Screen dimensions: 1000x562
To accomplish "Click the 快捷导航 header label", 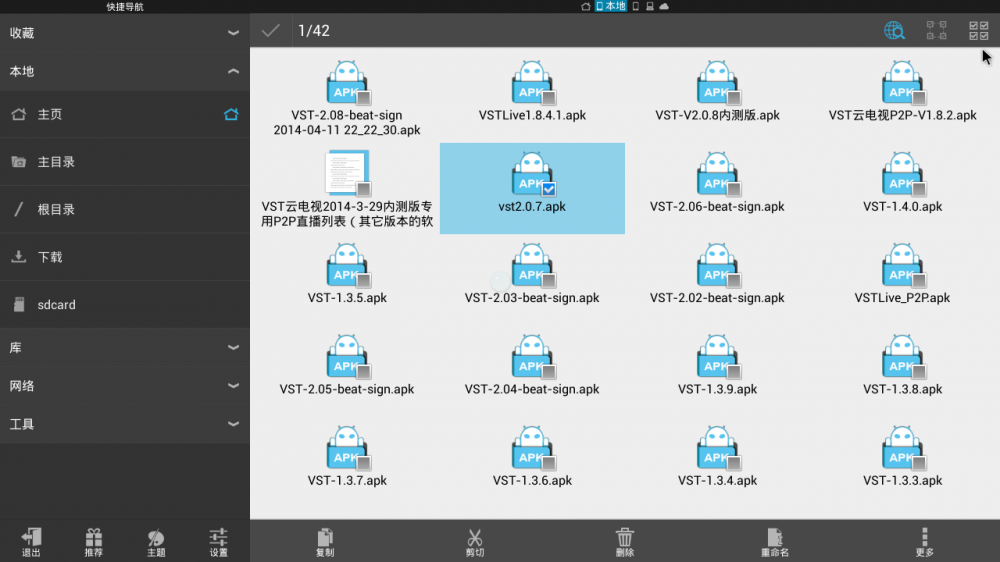I will 125,6.
